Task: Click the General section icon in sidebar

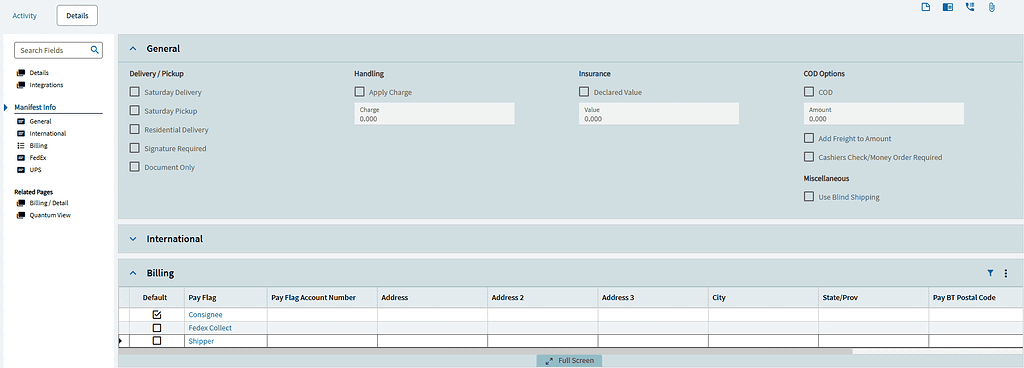Action: (21, 121)
